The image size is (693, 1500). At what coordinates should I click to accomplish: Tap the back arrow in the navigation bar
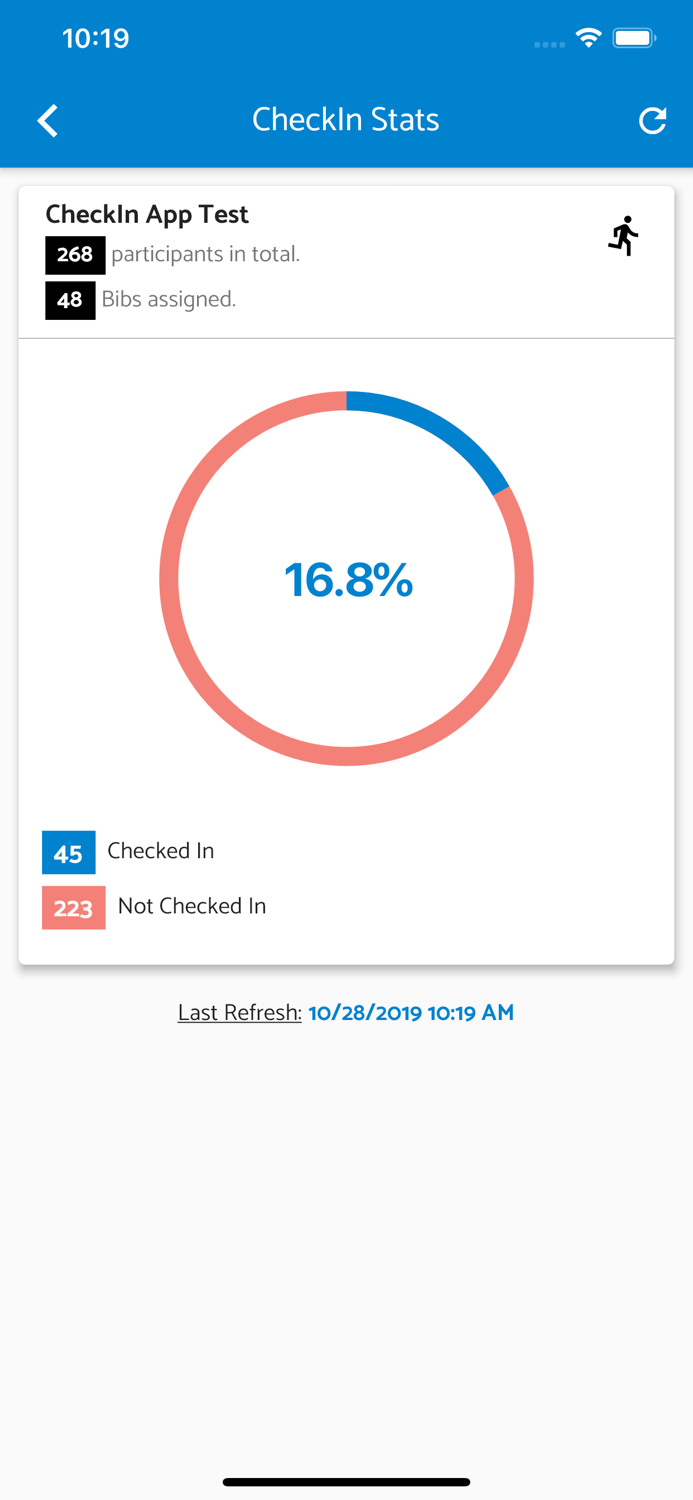47,120
